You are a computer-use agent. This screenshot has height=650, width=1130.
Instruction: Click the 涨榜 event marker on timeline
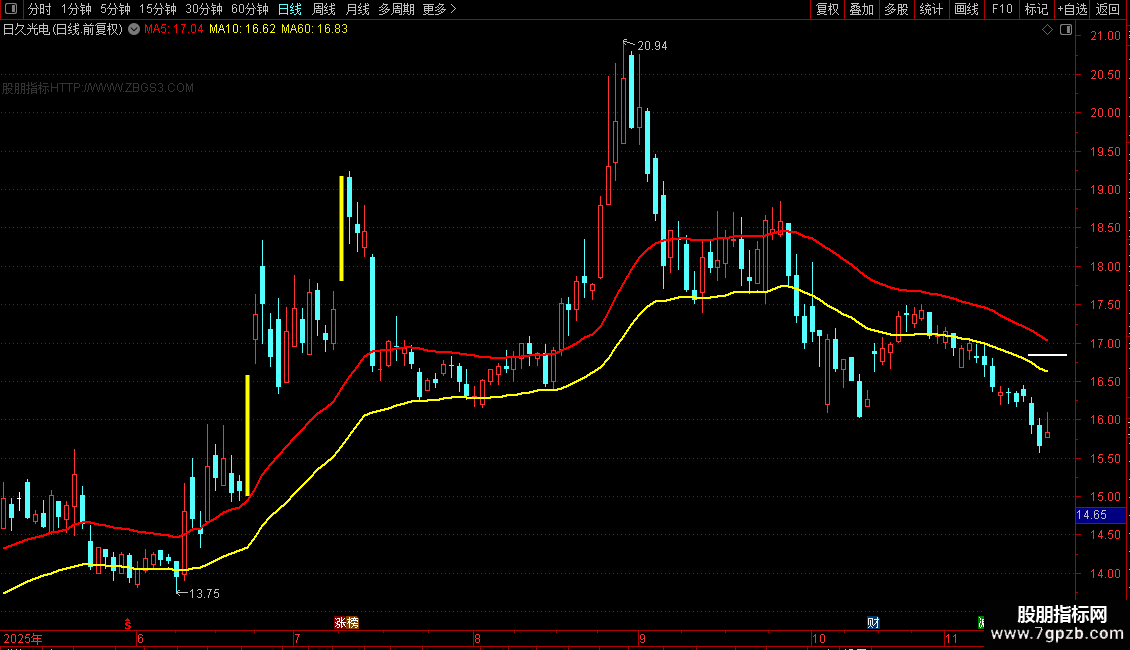pyautogui.click(x=346, y=623)
